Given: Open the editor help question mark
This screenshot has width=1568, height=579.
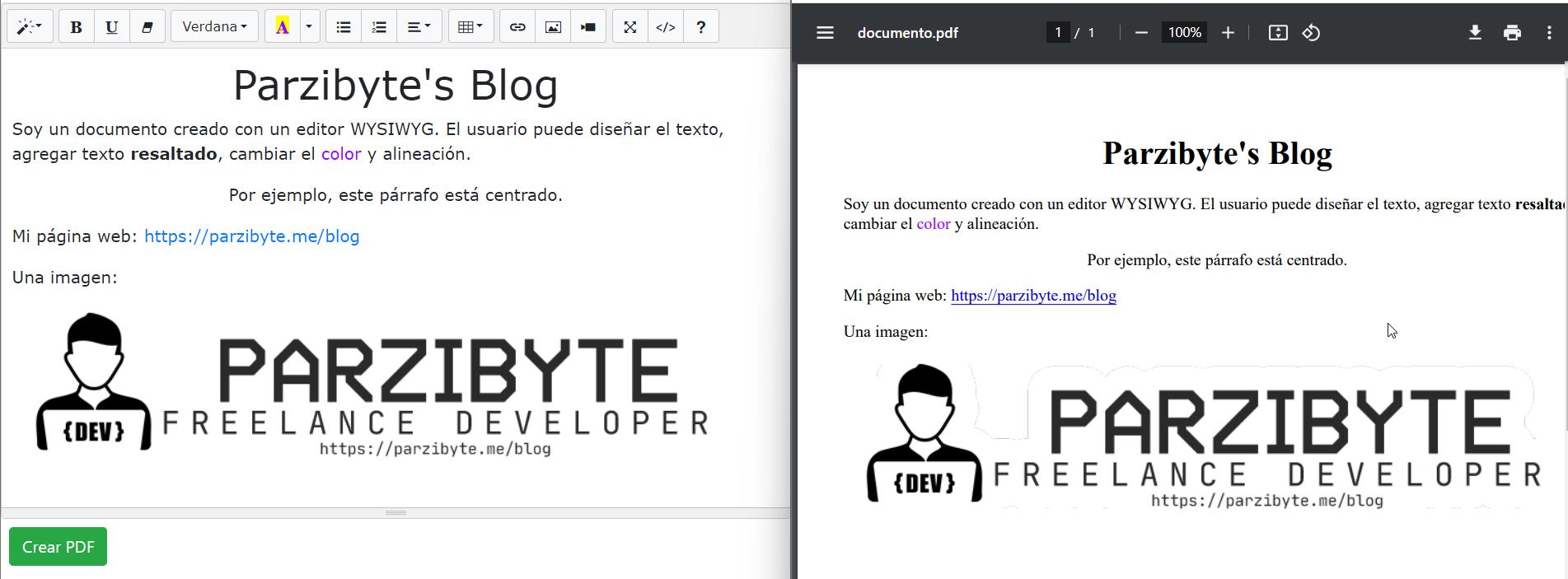Looking at the screenshot, I should 701,27.
